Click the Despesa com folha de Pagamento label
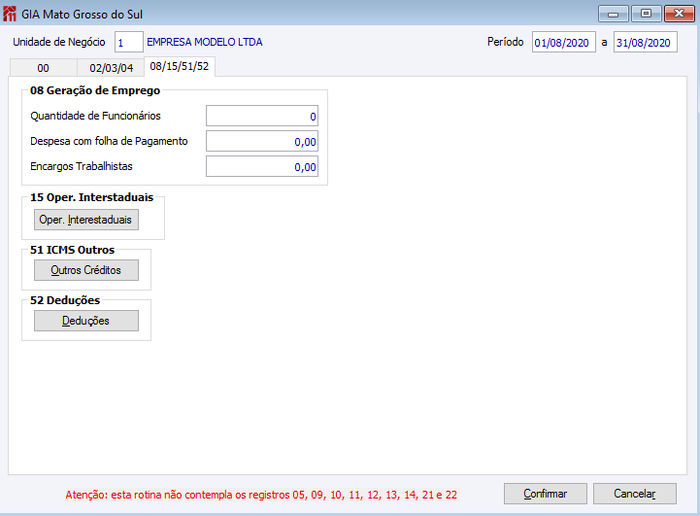 pyautogui.click(x=109, y=141)
